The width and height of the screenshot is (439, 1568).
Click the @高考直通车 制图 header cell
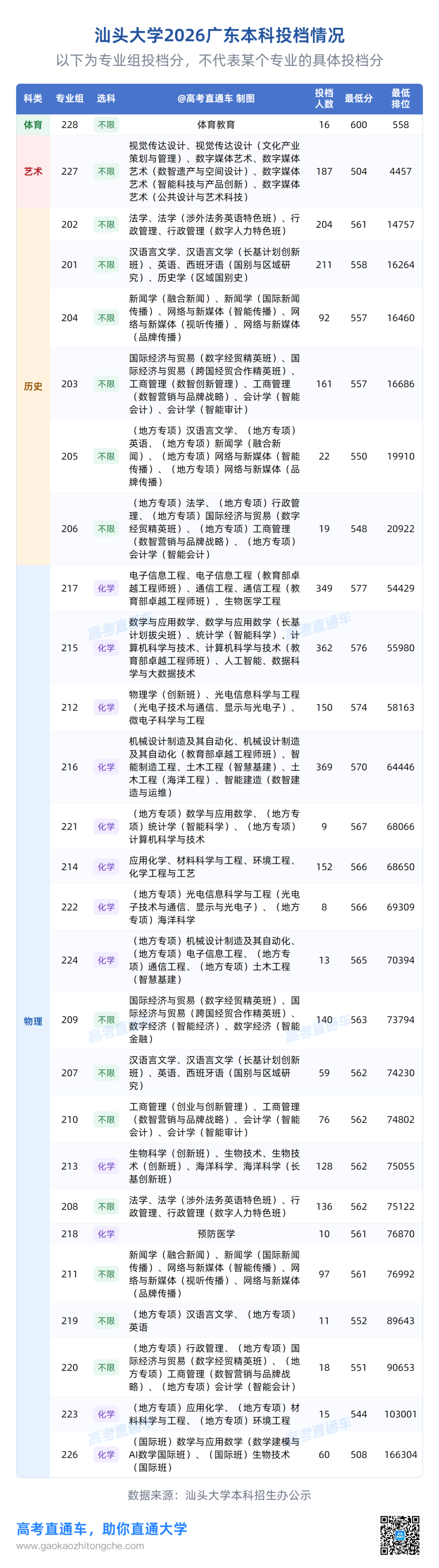click(216, 99)
